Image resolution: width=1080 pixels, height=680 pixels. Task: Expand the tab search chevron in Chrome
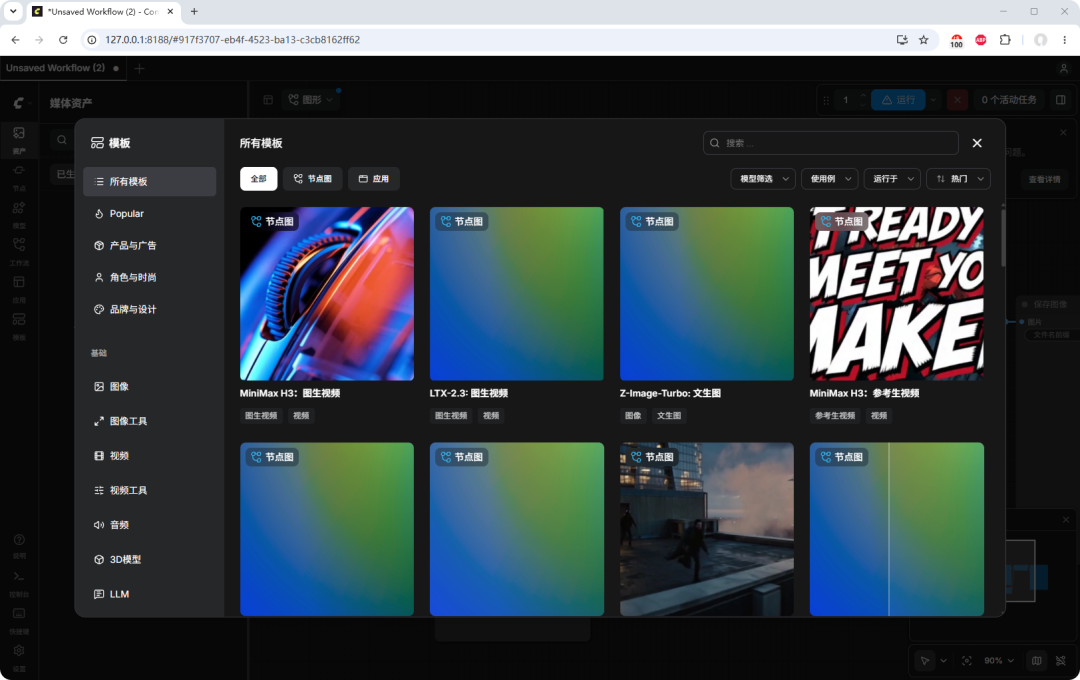[13, 12]
